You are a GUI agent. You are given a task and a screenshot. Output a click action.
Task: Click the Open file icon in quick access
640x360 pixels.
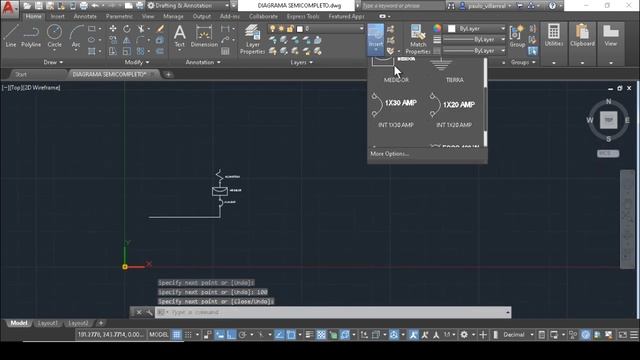point(27,6)
